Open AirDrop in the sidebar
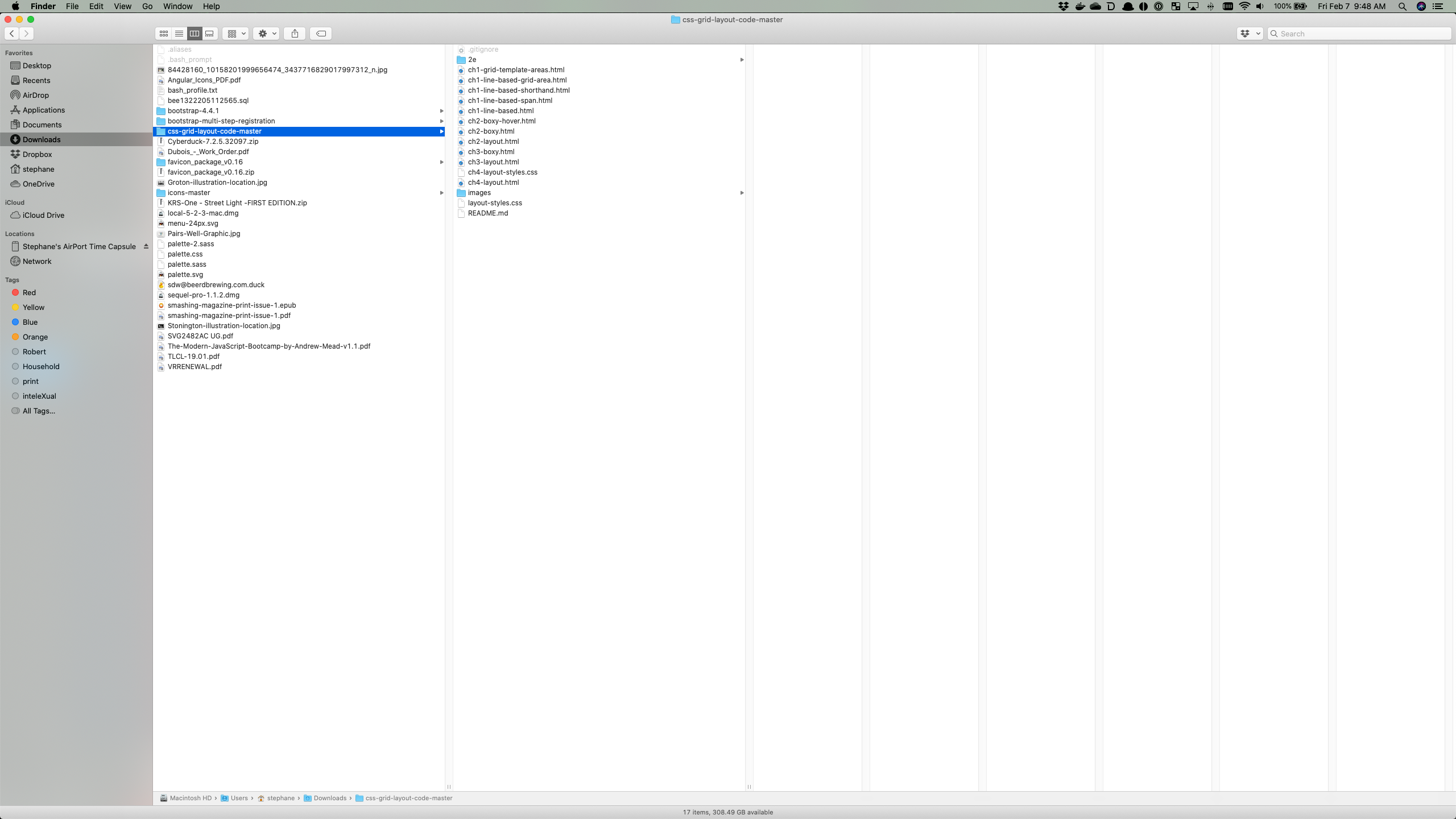The image size is (1456, 819). pyautogui.click(x=35, y=95)
